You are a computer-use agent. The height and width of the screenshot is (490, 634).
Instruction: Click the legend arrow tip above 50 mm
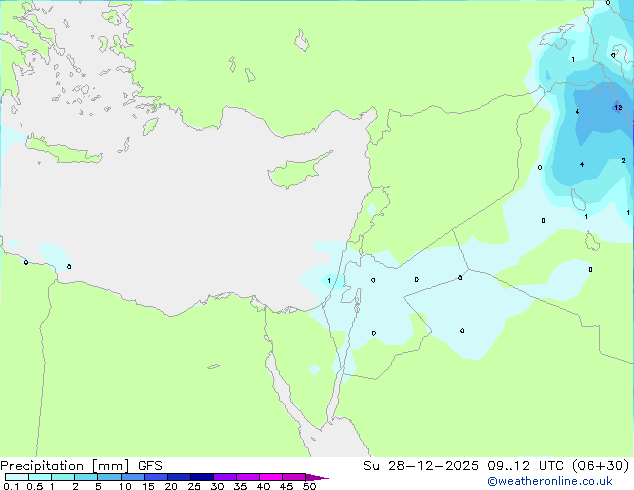point(317,477)
